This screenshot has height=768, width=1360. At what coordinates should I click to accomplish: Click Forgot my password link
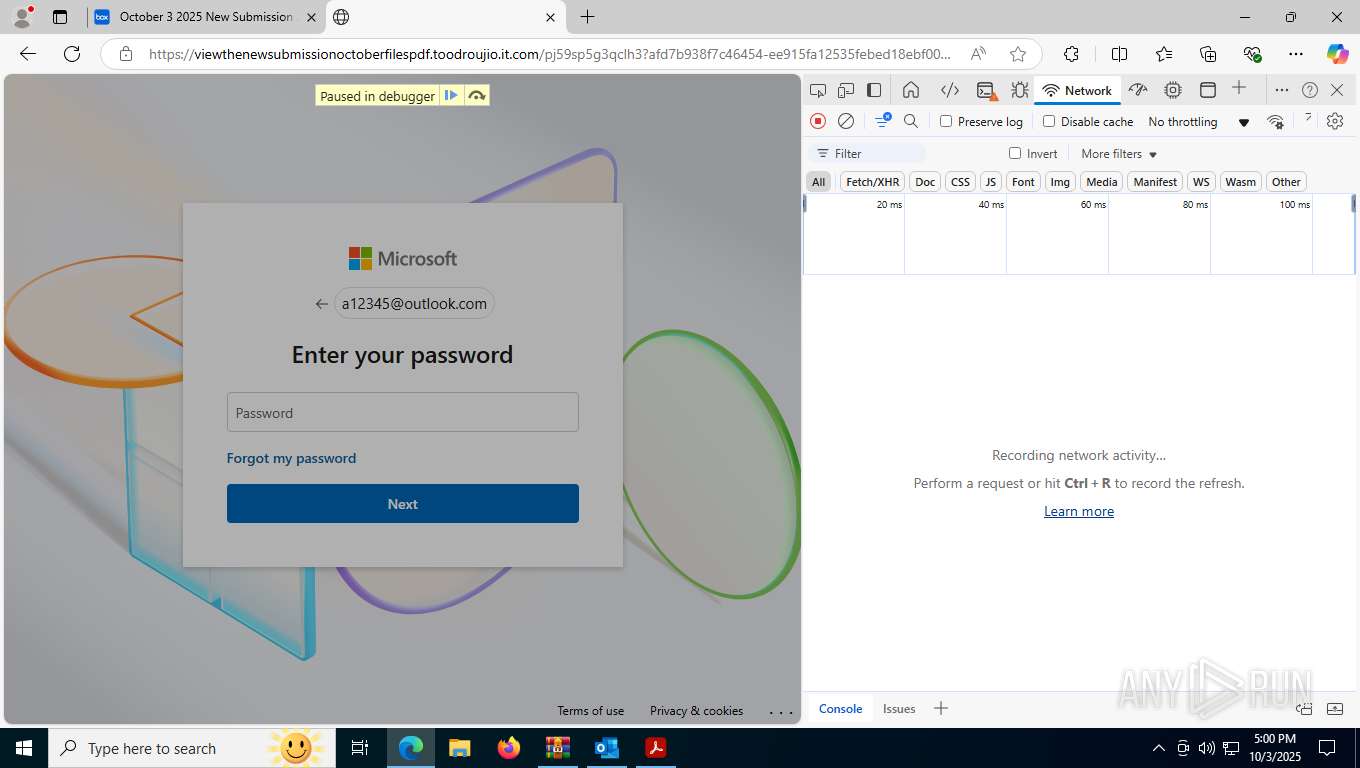[291, 458]
